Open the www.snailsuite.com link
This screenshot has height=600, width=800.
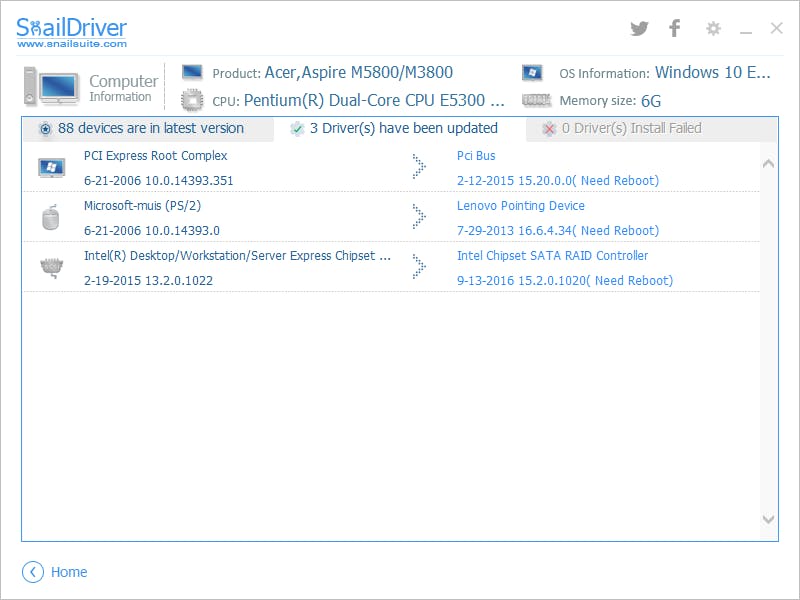(x=72, y=44)
